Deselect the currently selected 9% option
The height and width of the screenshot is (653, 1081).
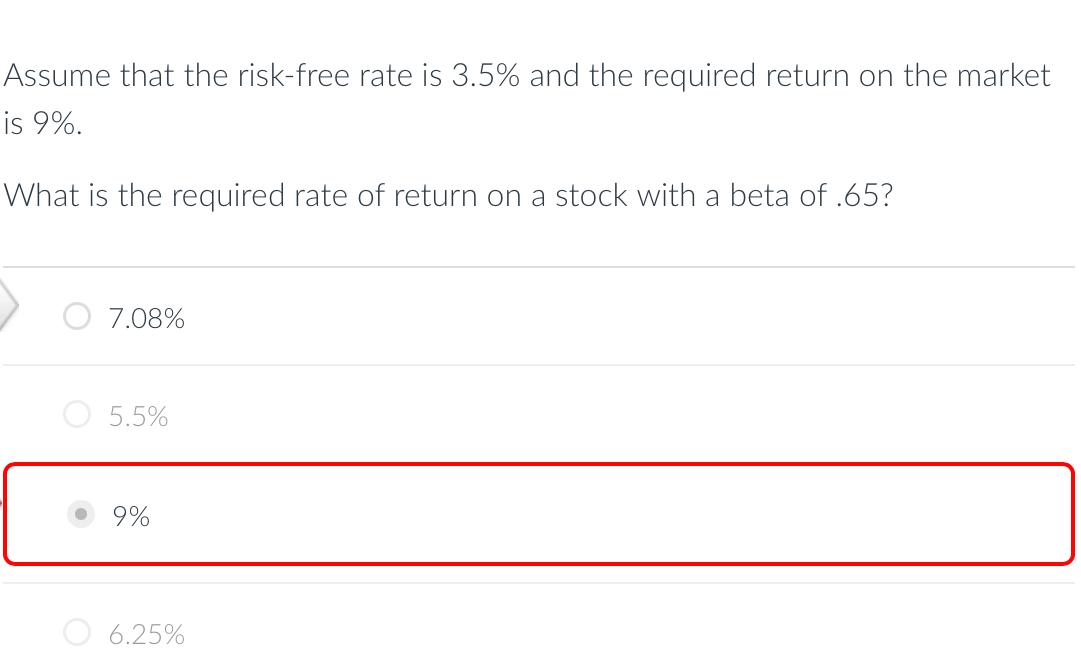(80, 515)
